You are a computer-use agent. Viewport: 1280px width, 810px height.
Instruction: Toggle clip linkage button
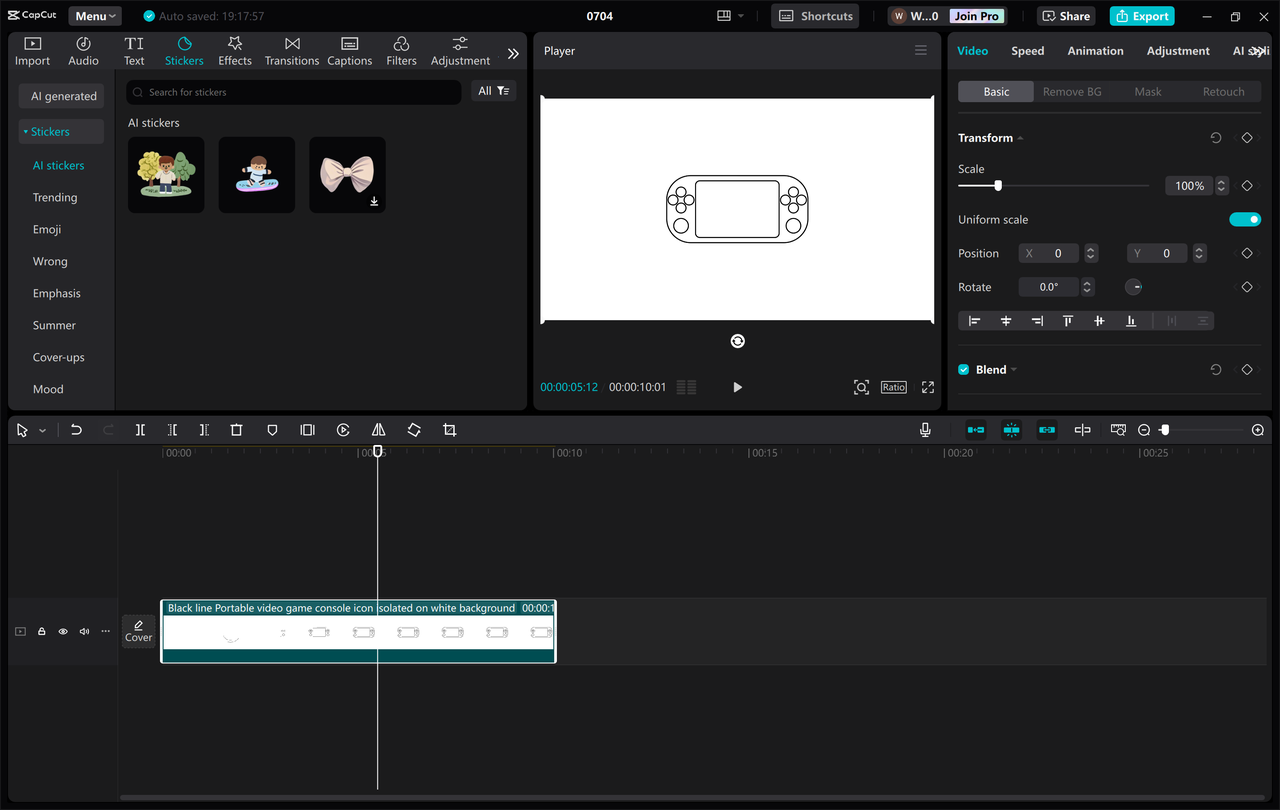click(1047, 430)
